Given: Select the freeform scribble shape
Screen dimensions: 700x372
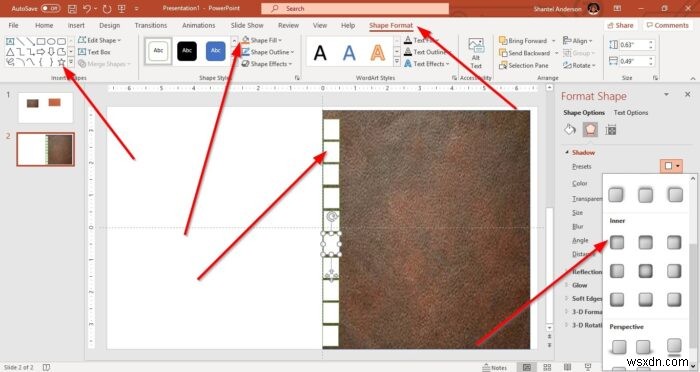Looking at the screenshot, I should pos(10,62).
